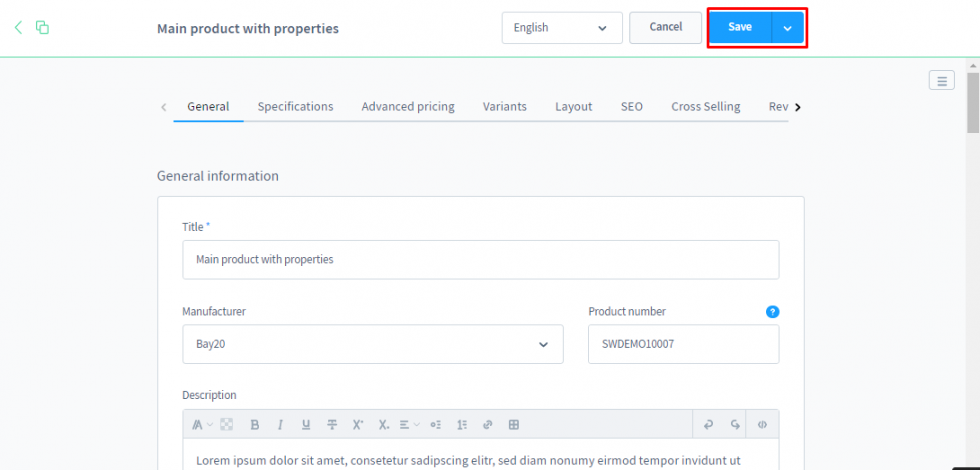
Task: Switch editor to code view
Action: (762, 425)
